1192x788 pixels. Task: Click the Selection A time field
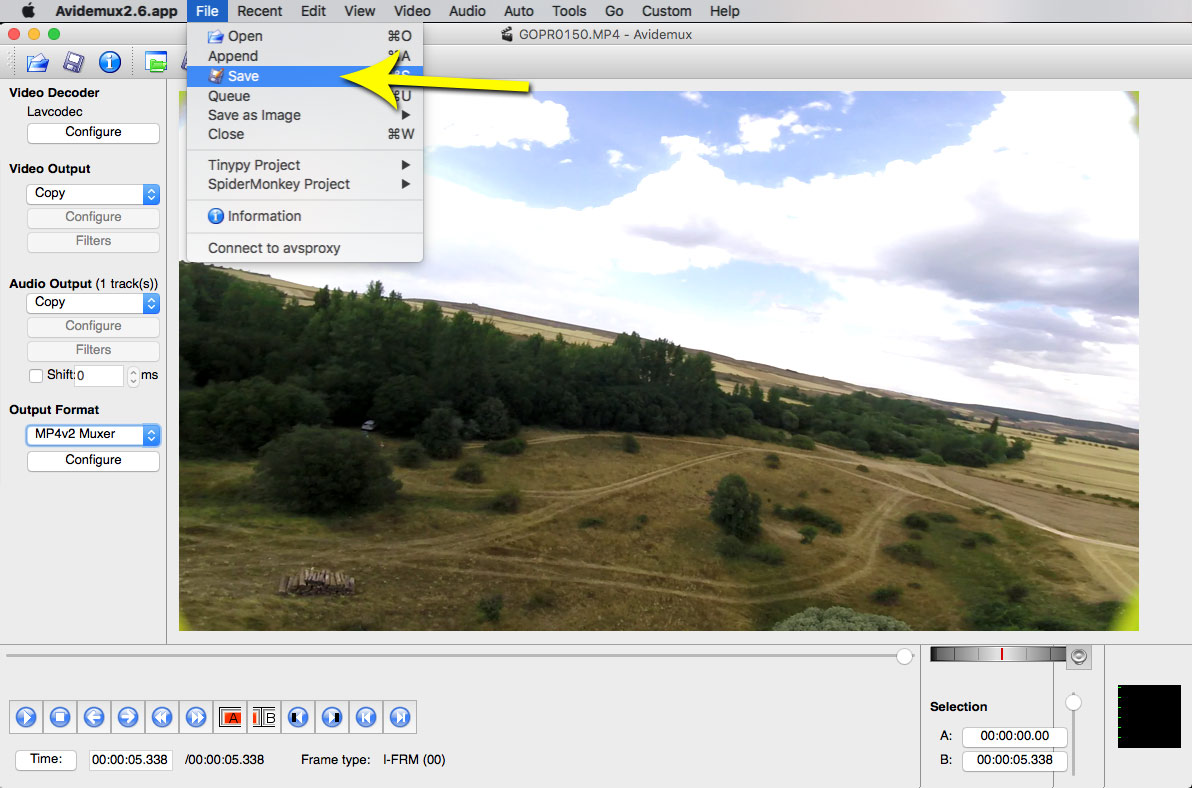[1014, 736]
